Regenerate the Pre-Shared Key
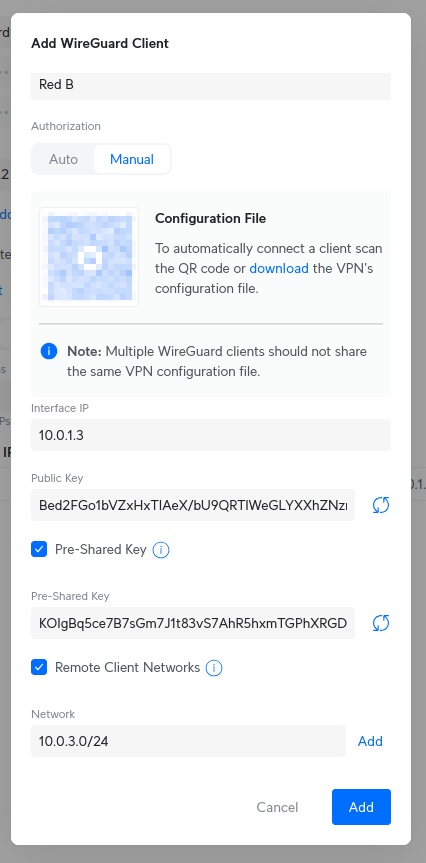Image resolution: width=426 pixels, height=863 pixels. tap(381, 623)
